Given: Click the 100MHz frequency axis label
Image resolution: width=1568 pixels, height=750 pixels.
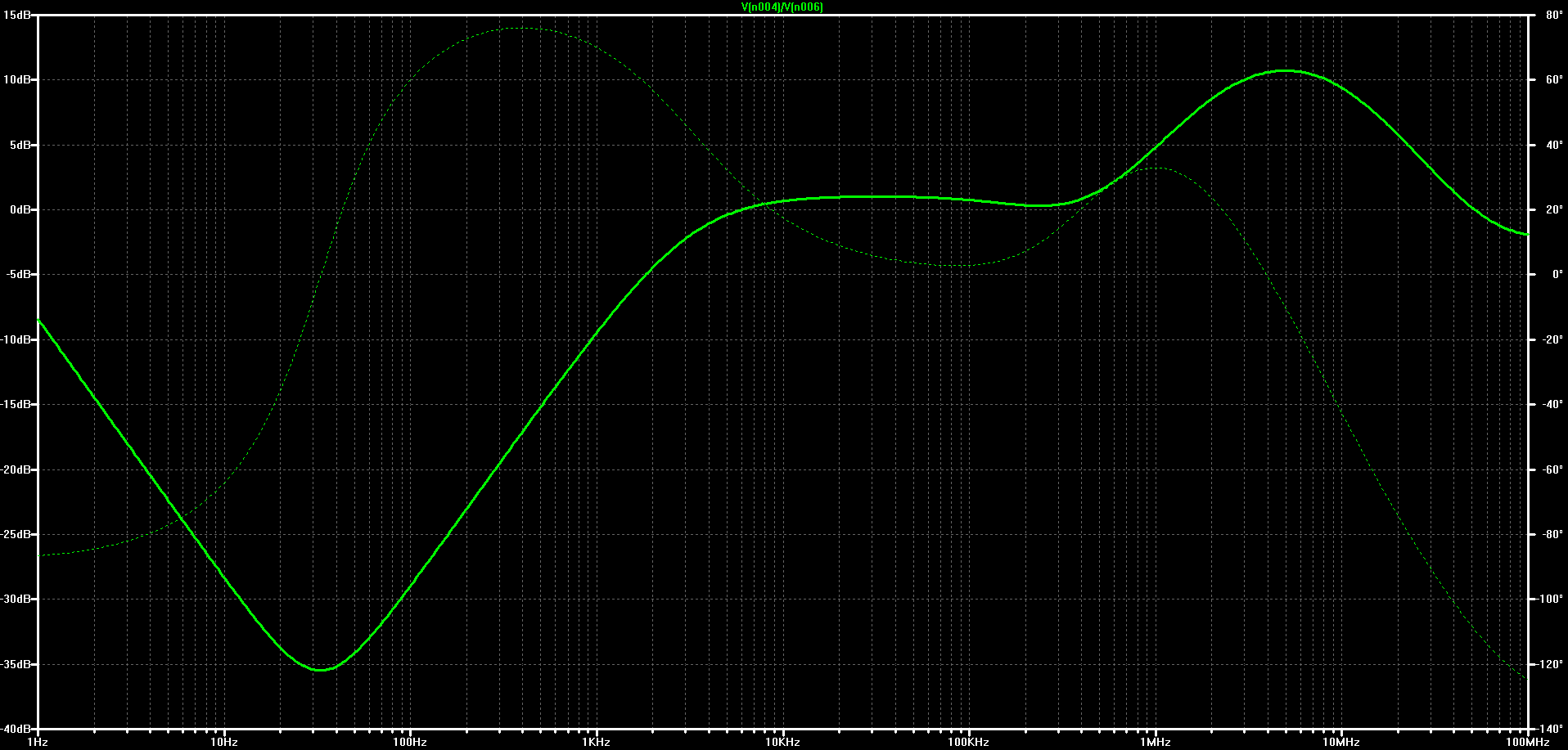Looking at the screenshot, I should coord(1528,742).
